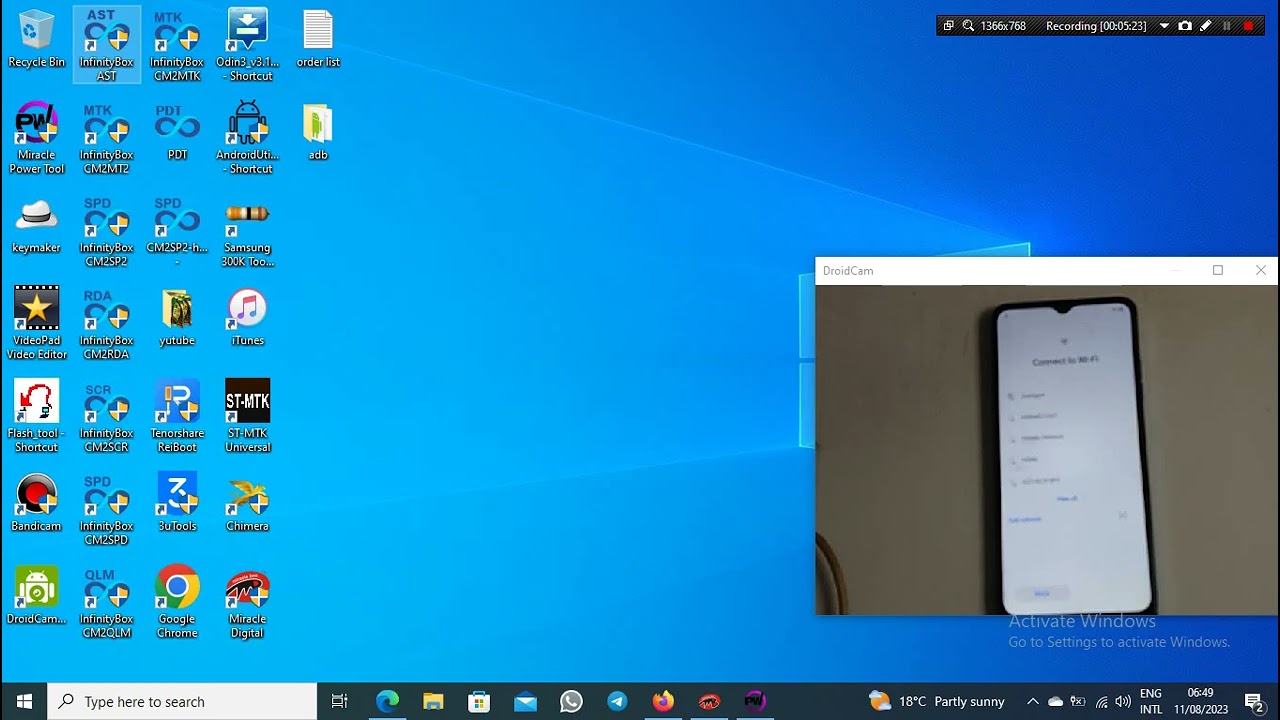Screen dimensions: 1280x720
Task: Select the InfinityBox CM2MT2 shortcut
Action: pos(107,138)
